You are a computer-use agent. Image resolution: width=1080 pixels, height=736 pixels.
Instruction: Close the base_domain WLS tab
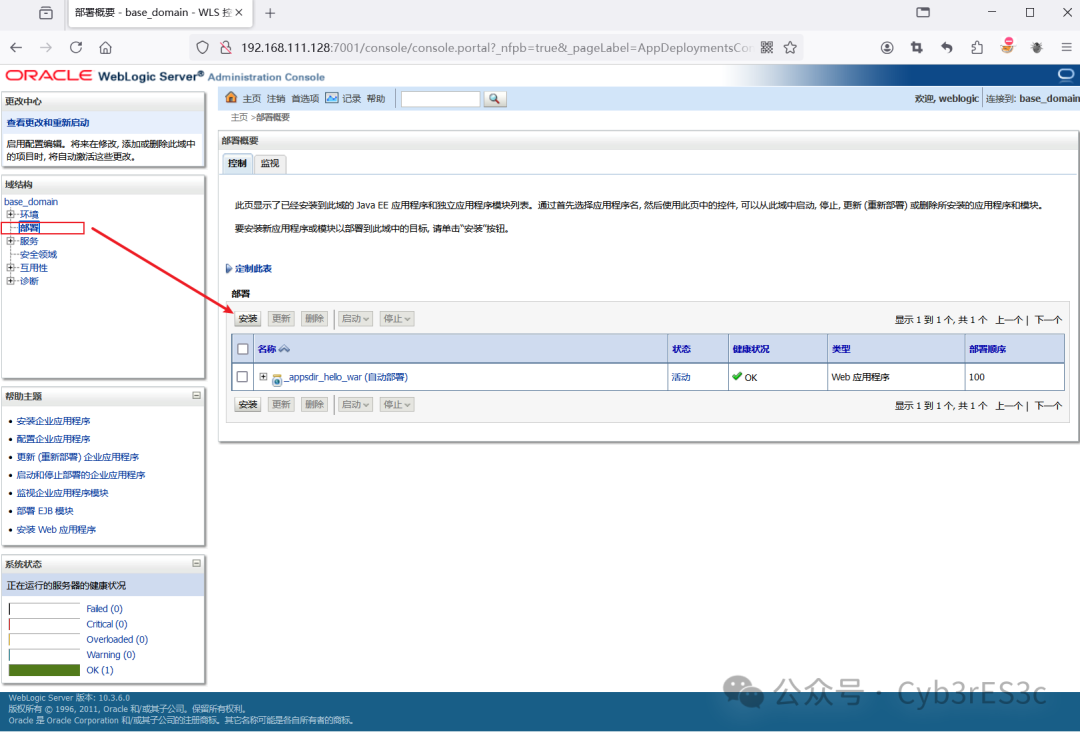[239, 12]
